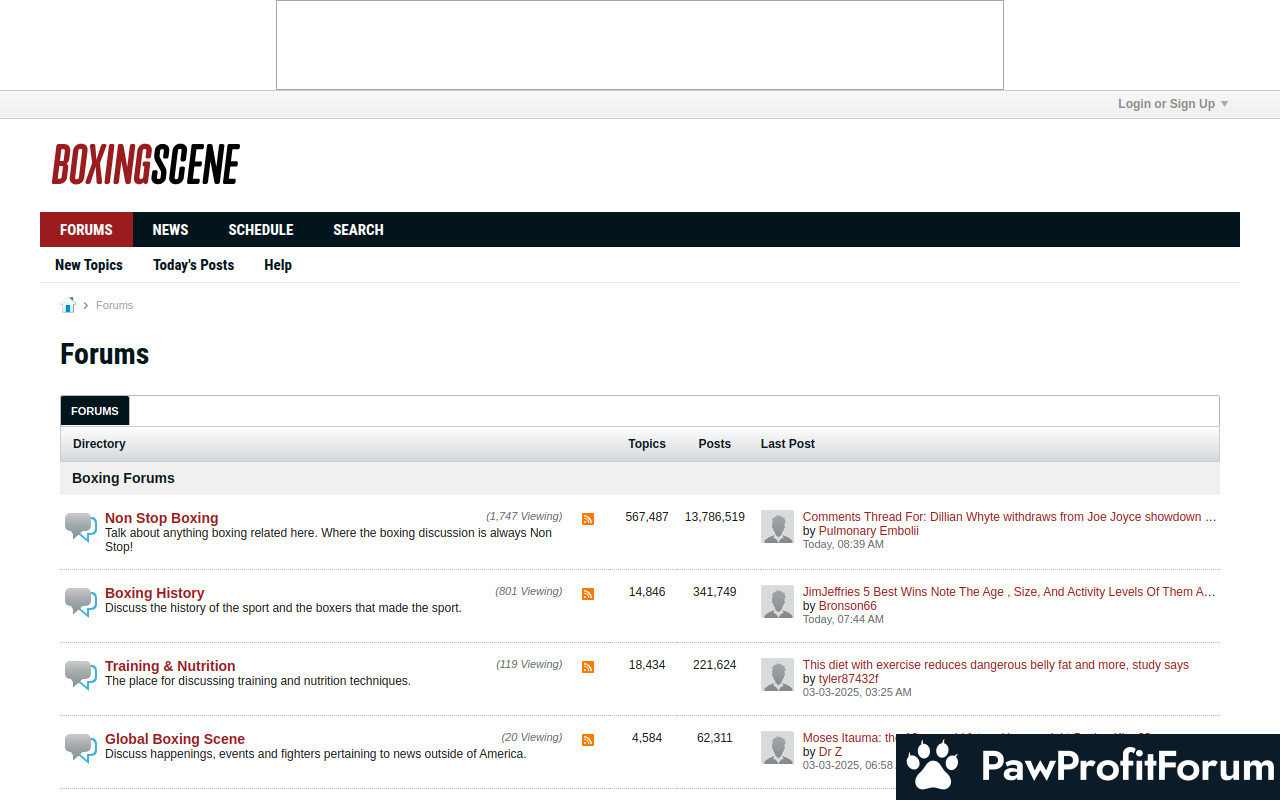Click the small FORUMS tab above Directory

tap(95, 411)
